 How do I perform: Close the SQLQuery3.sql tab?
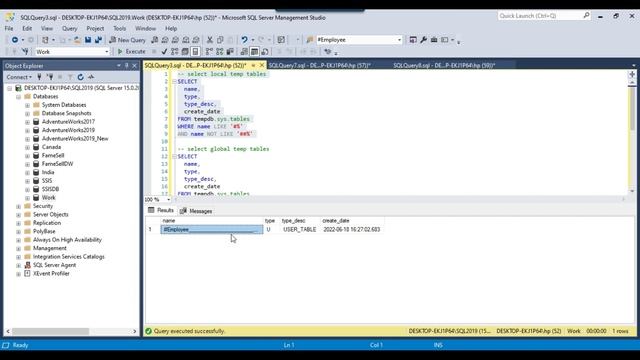tap(262, 65)
